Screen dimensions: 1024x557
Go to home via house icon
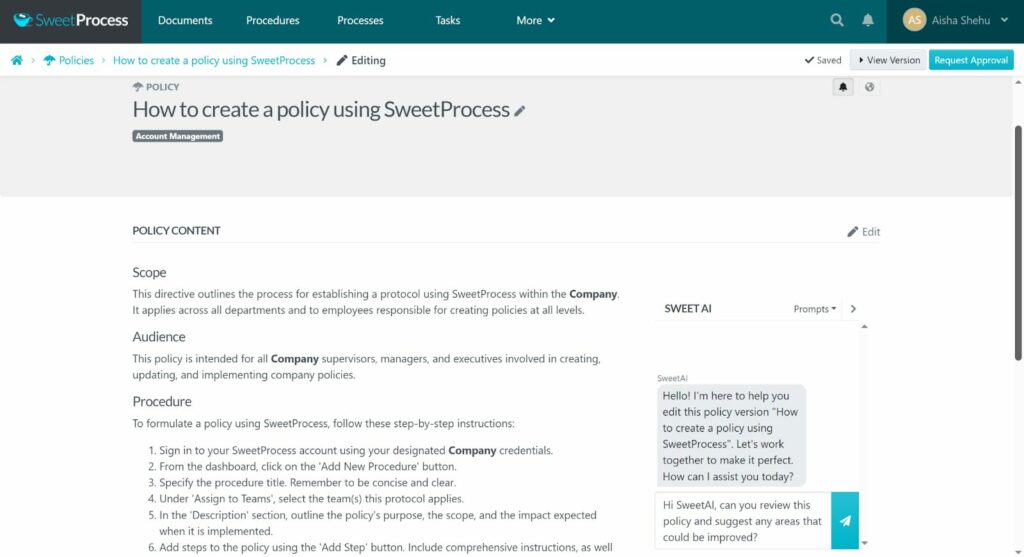click(17, 60)
